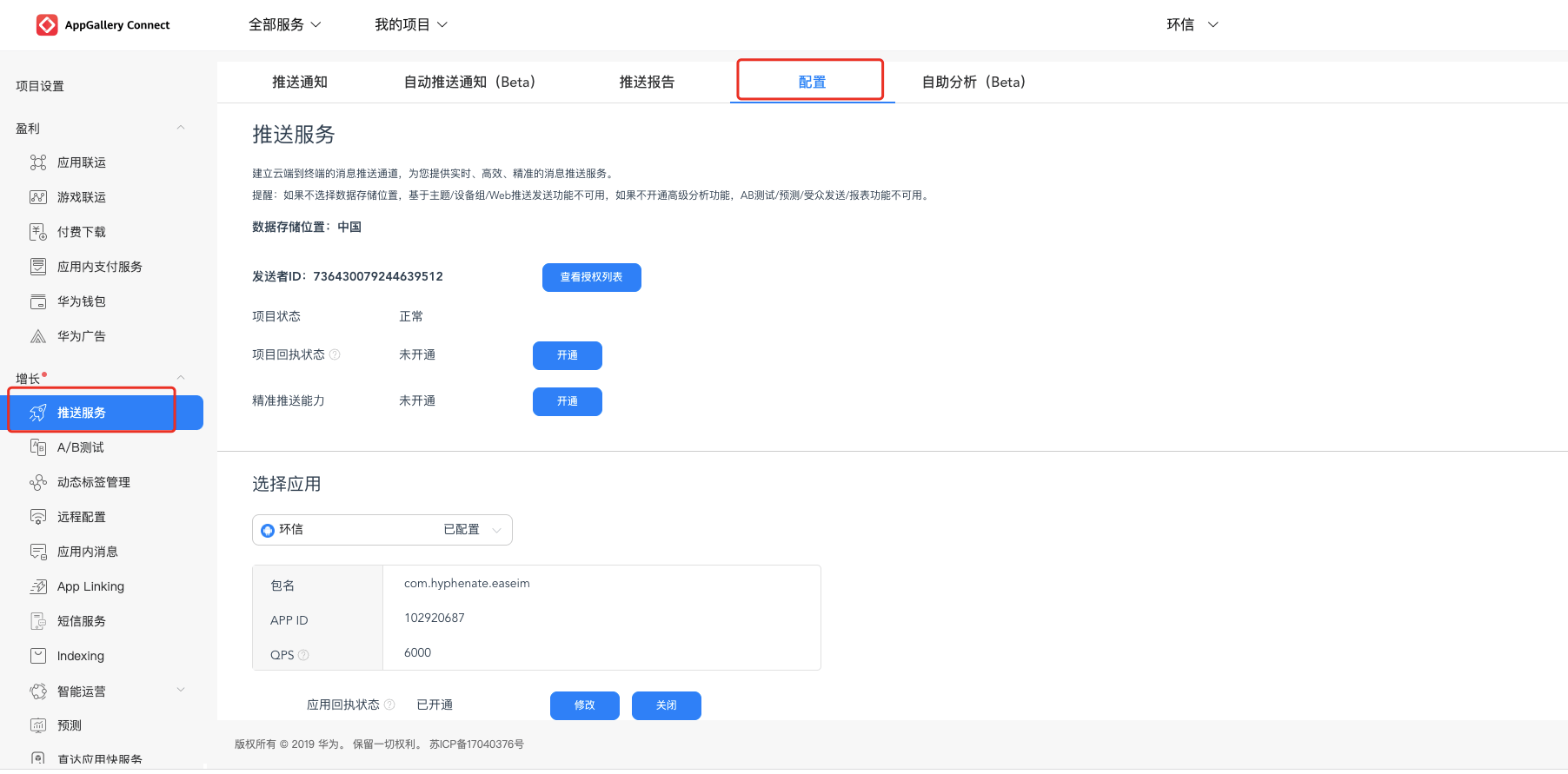Click the 预测 sidebar icon
Screen dimensions: 1568x774
coord(38,725)
